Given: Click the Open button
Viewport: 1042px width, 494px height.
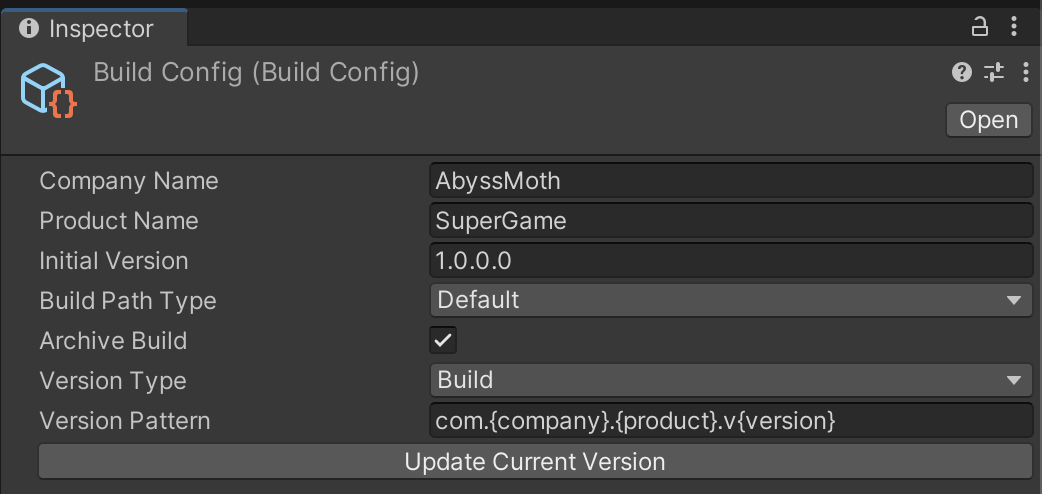Looking at the screenshot, I should click(x=989, y=120).
